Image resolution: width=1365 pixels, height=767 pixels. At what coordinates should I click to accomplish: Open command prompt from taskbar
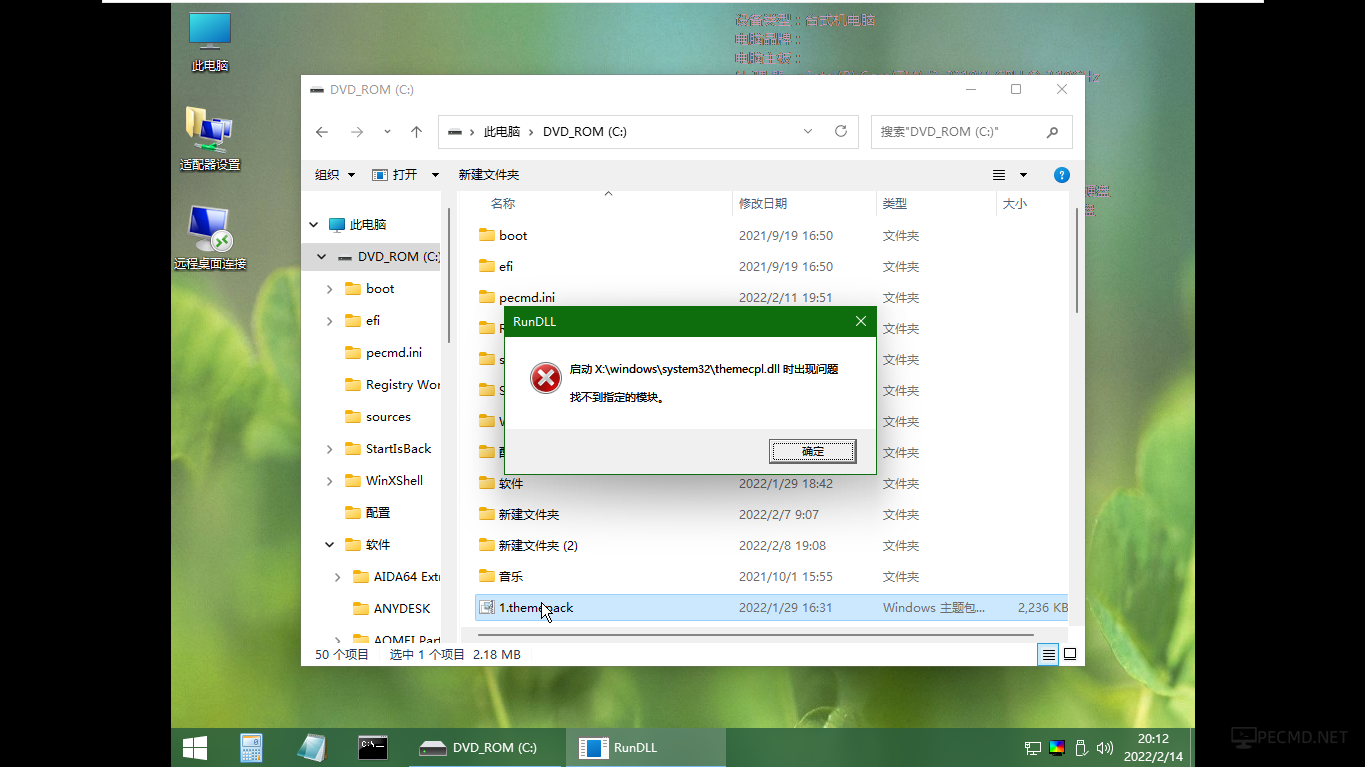pyautogui.click(x=373, y=748)
